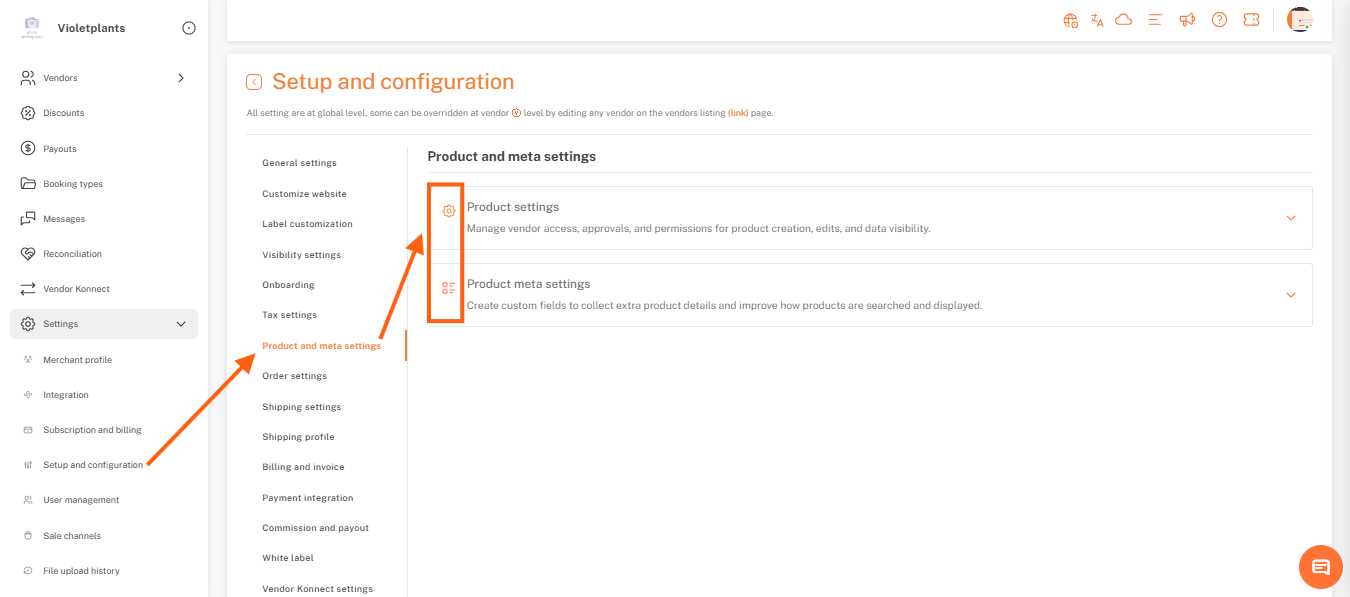The height and width of the screenshot is (597, 1350).
Task: Open the Order settings tab
Action: 294,376
